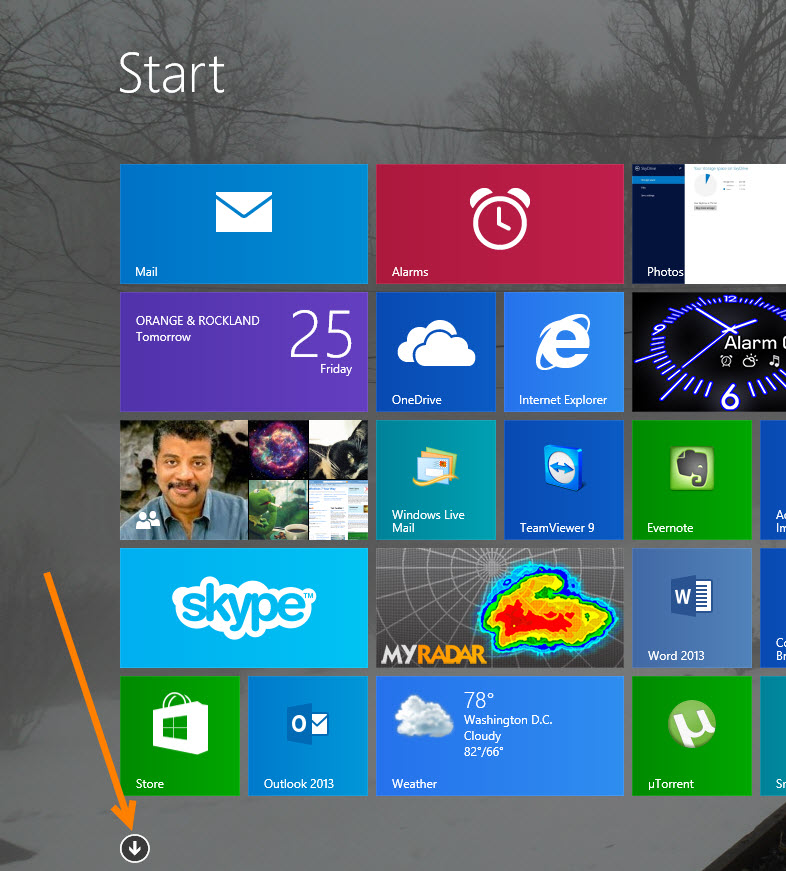Launch TeamViewer 9 tile
The image size is (786, 871).
tap(564, 480)
